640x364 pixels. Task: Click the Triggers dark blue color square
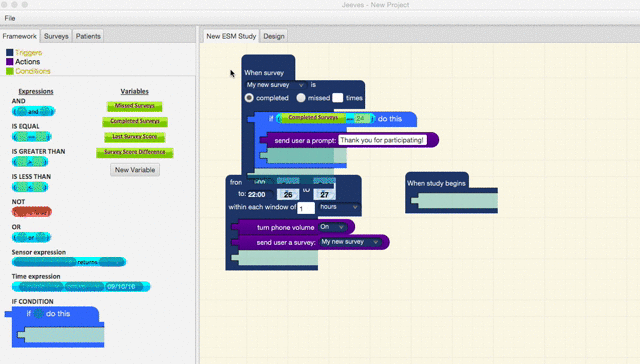tap(10, 52)
